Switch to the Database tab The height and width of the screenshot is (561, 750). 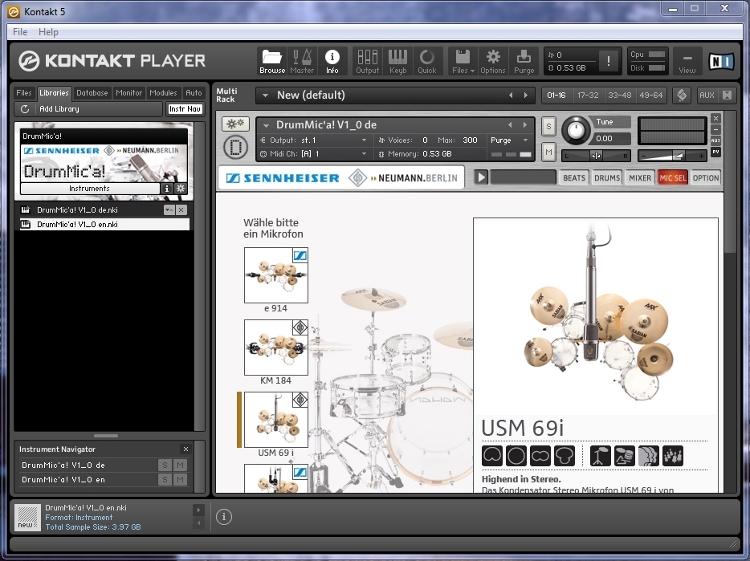point(92,93)
